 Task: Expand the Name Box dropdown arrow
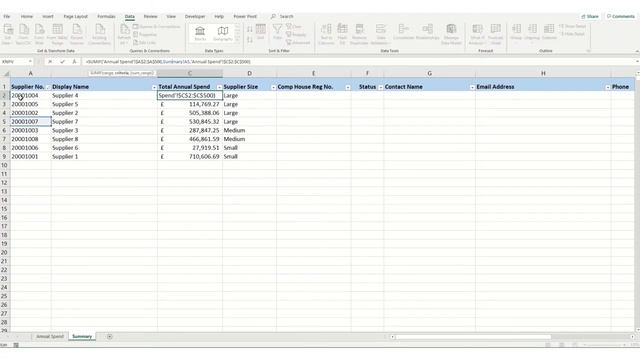[x=30, y=62]
